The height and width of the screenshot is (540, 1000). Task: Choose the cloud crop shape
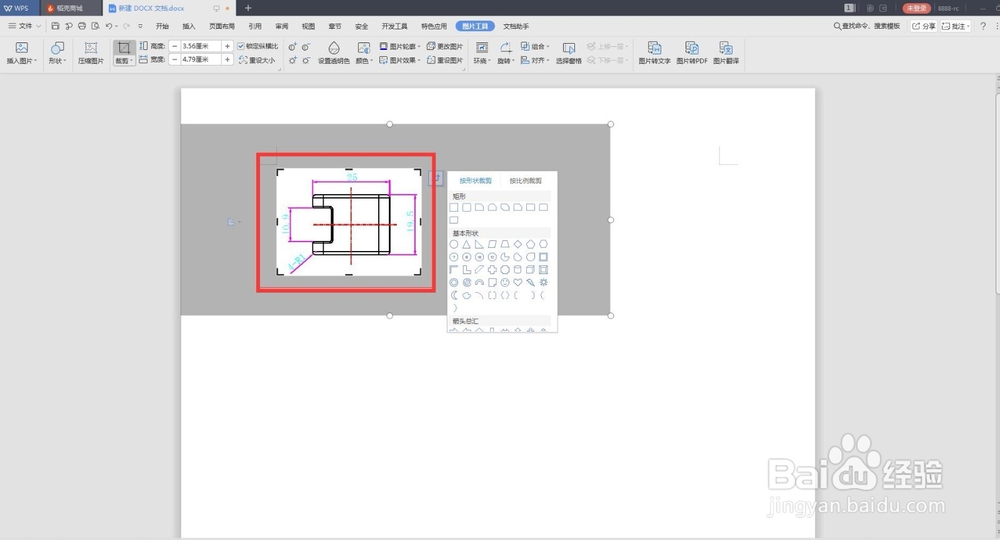click(x=467, y=295)
